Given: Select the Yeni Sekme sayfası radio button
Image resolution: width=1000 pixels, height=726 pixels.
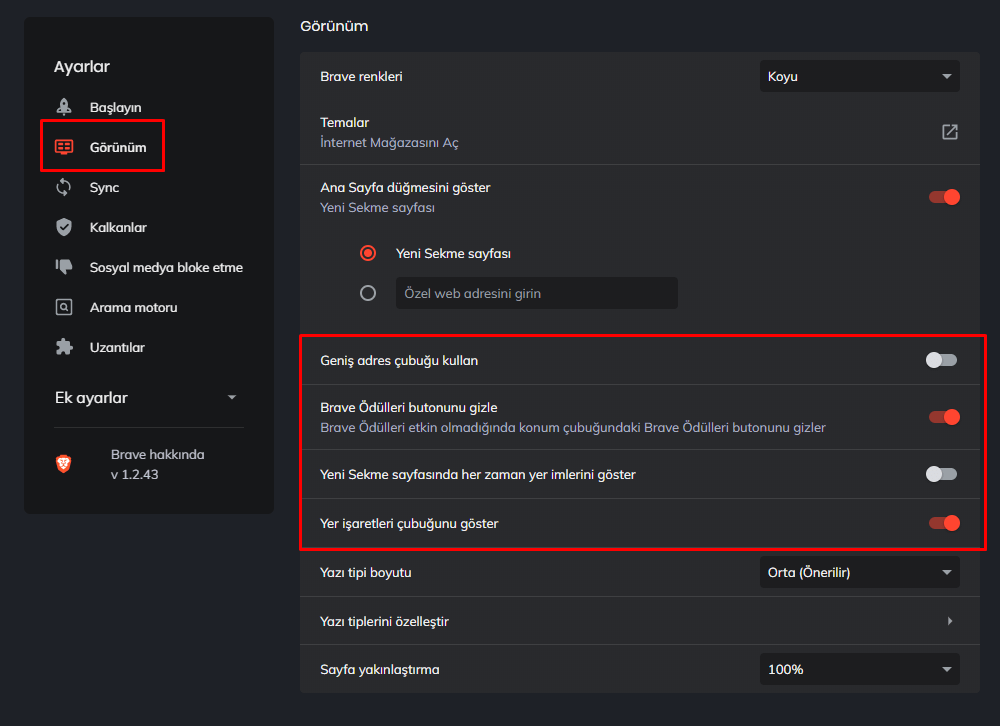Looking at the screenshot, I should pos(368,253).
